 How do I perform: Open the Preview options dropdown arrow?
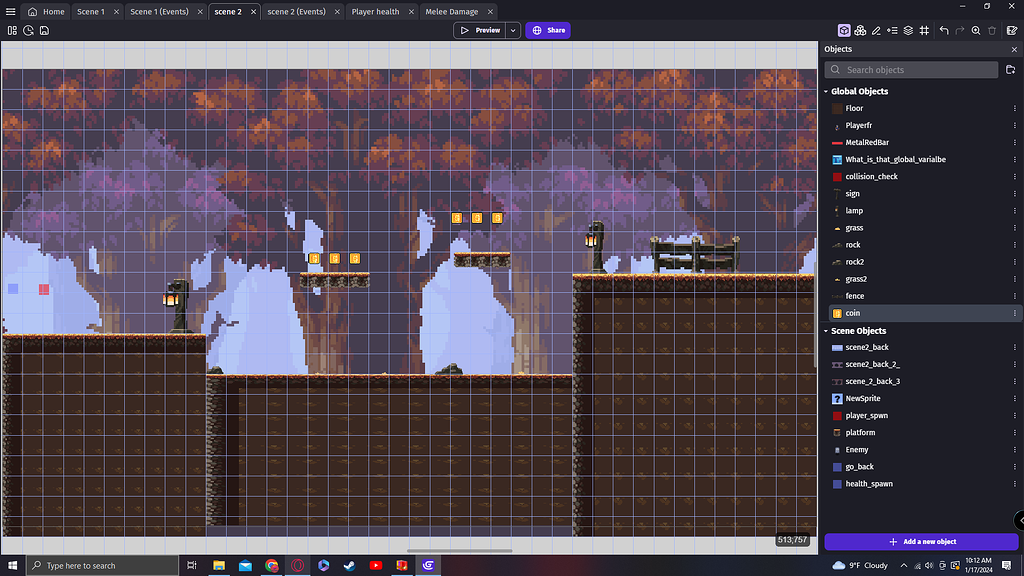[x=513, y=30]
